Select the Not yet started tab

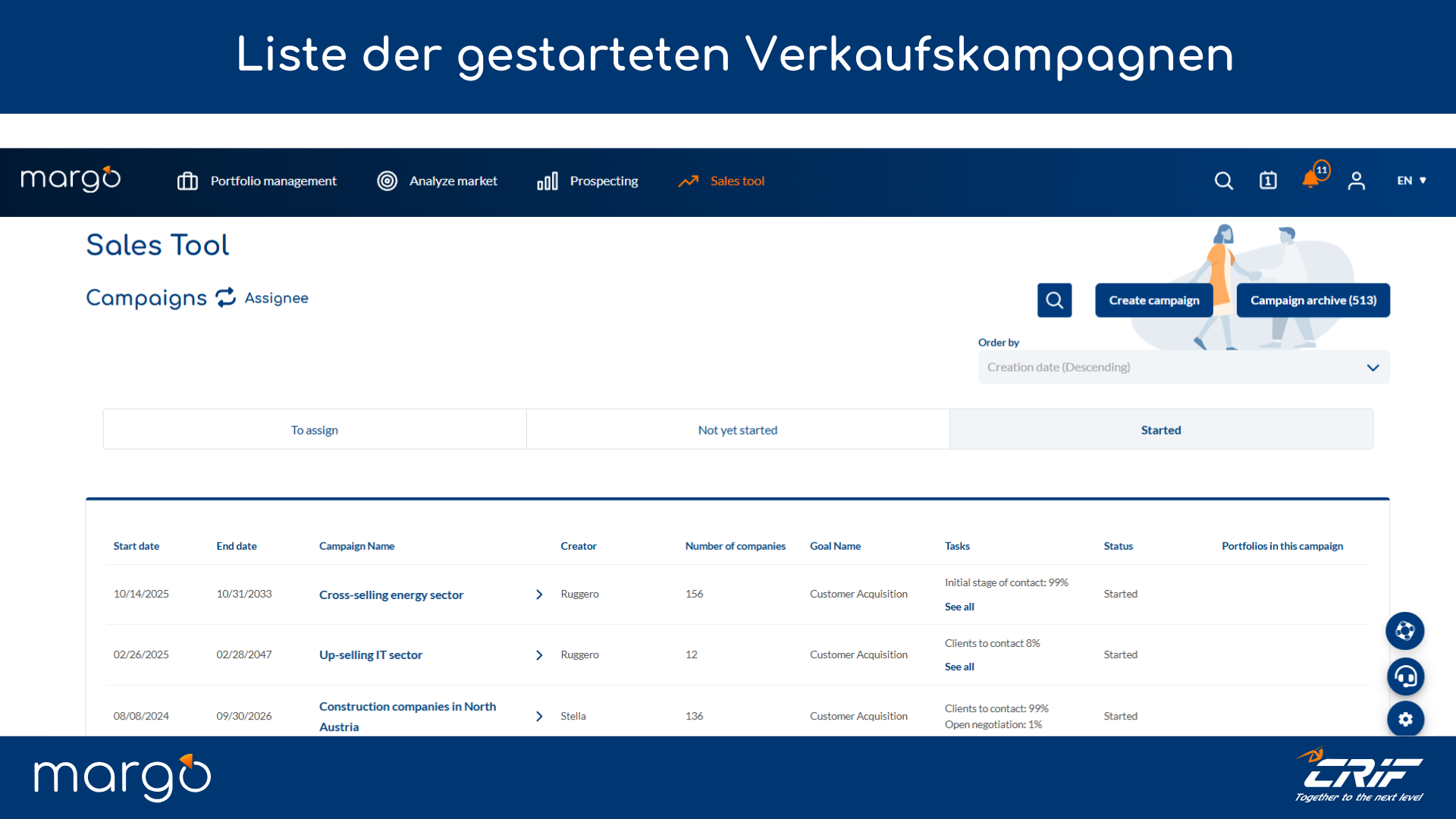pos(737,430)
